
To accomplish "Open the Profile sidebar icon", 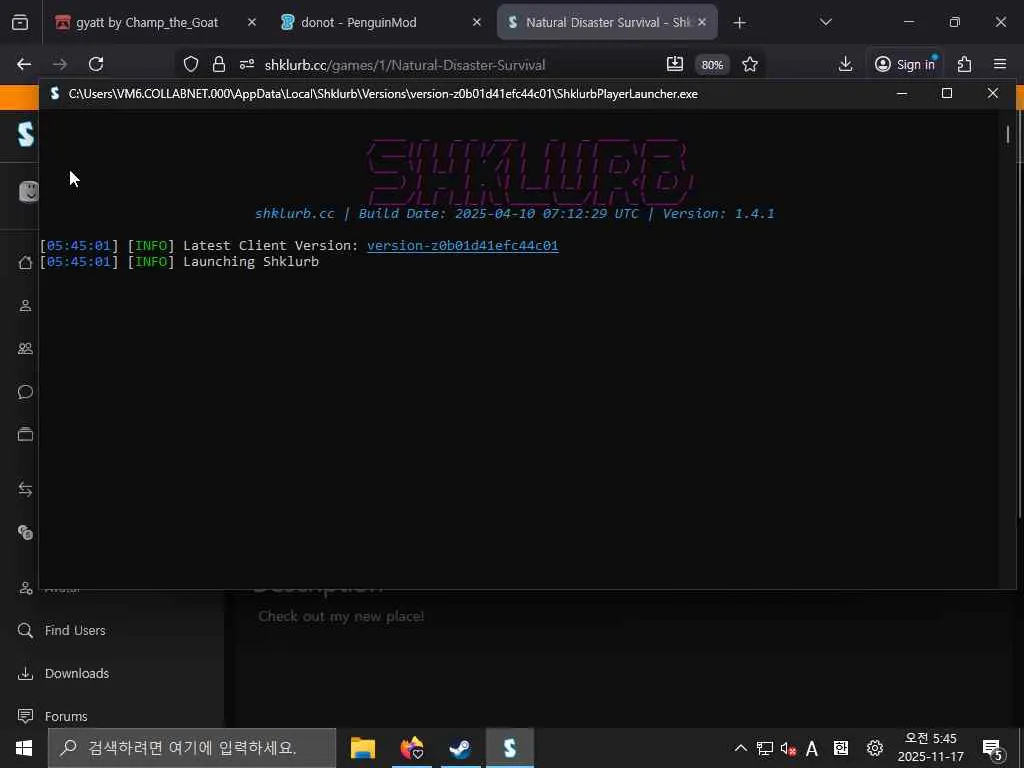I will pos(25,306).
